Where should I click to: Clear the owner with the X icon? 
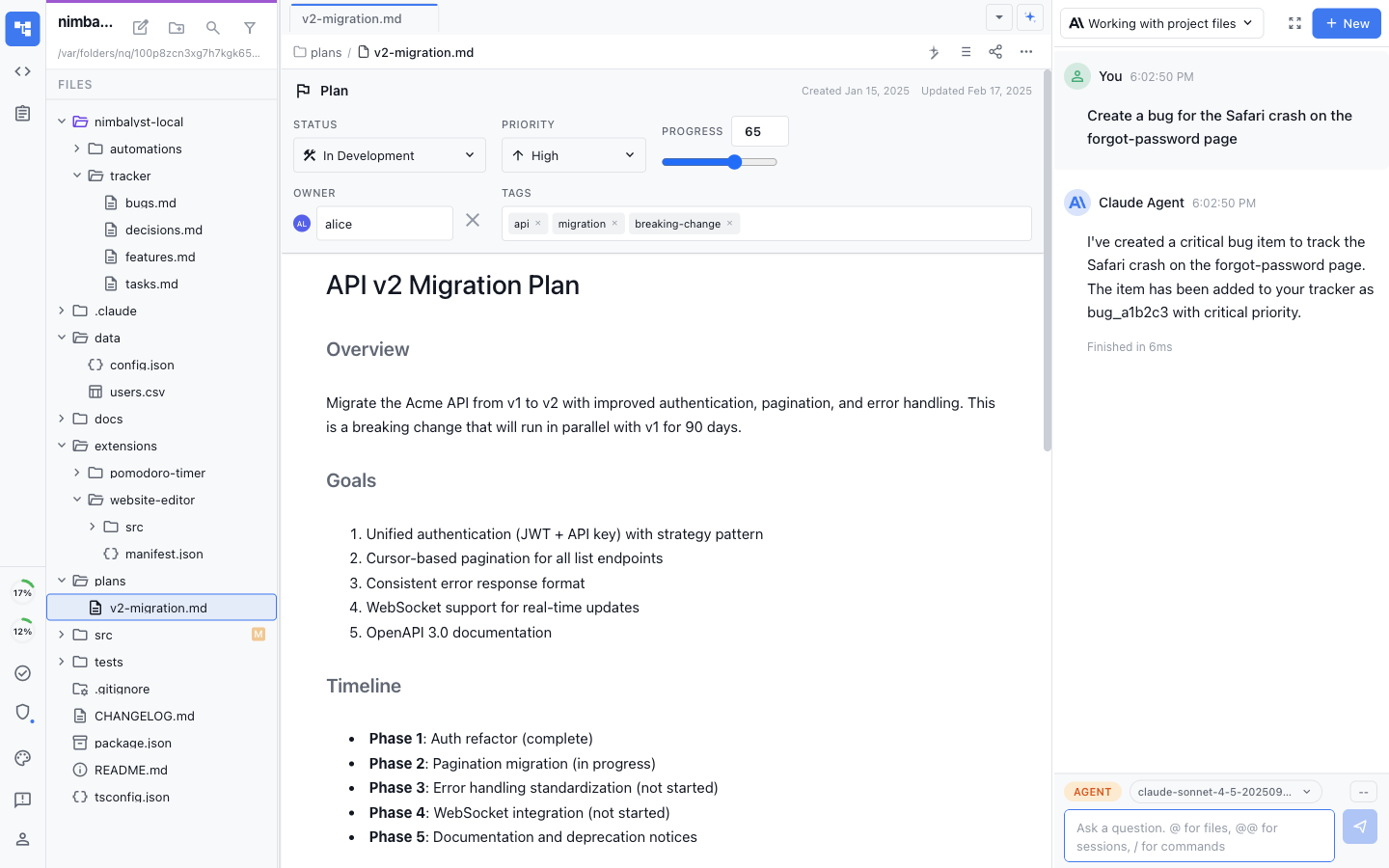point(473,220)
